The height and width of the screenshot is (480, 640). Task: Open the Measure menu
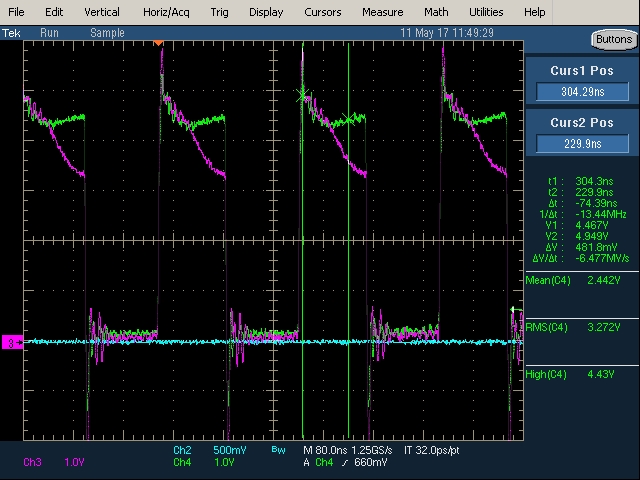(382, 12)
